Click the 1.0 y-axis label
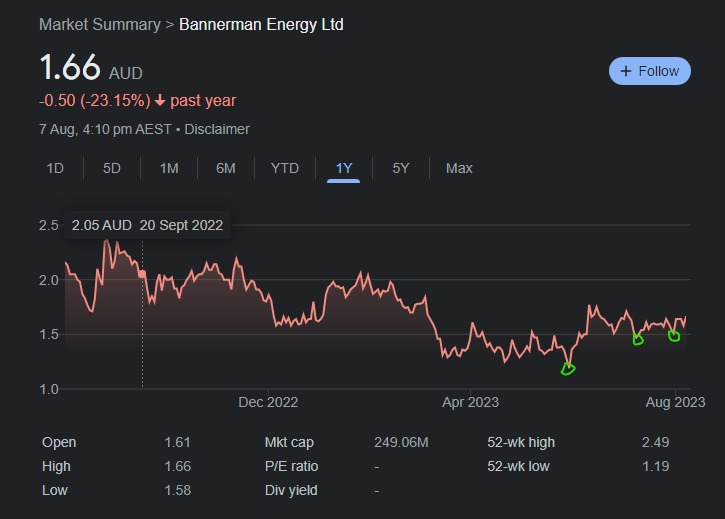The image size is (725, 519). point(49,389)
